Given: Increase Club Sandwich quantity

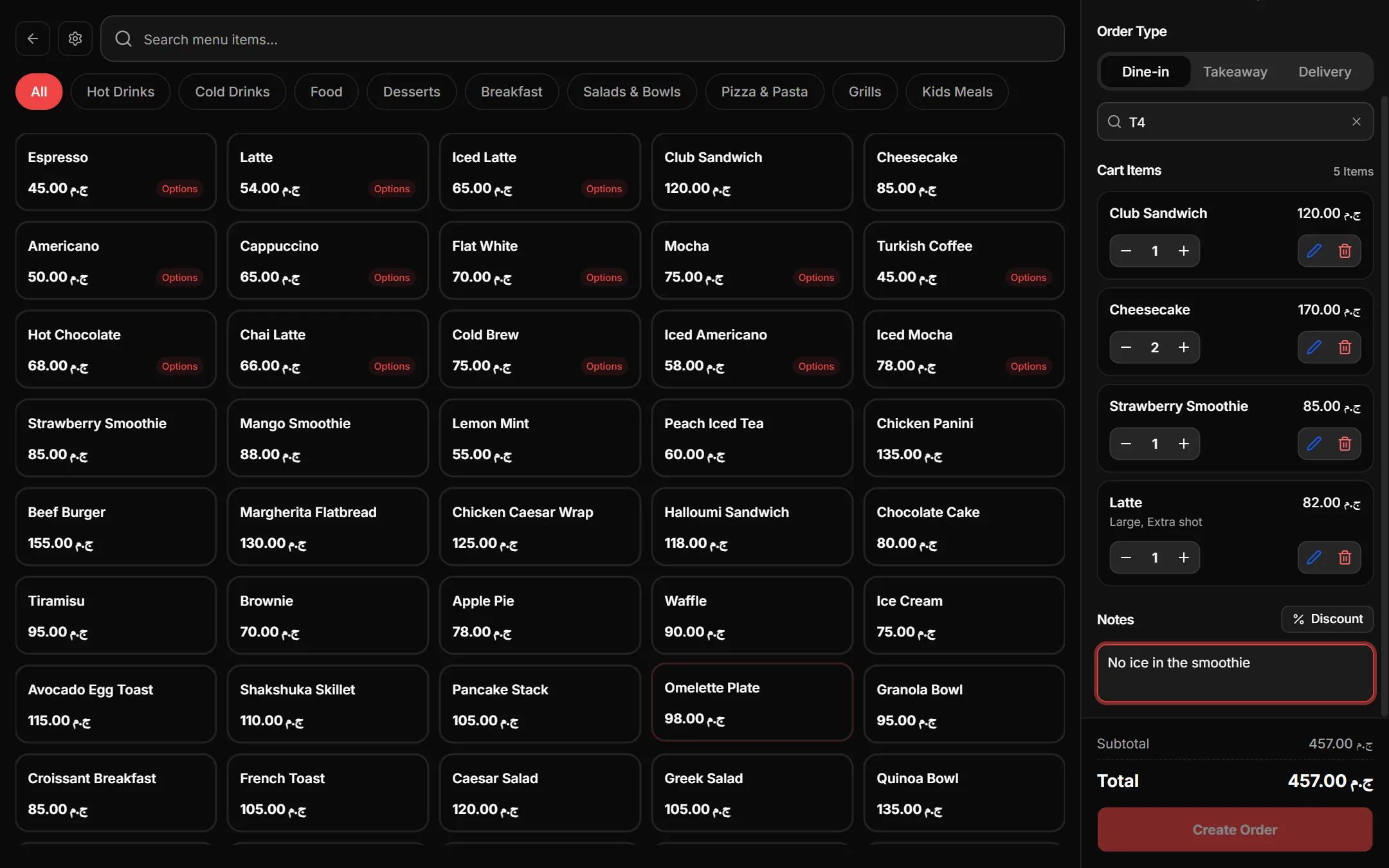Looking at the screenshot, I should coord(1184,251).
